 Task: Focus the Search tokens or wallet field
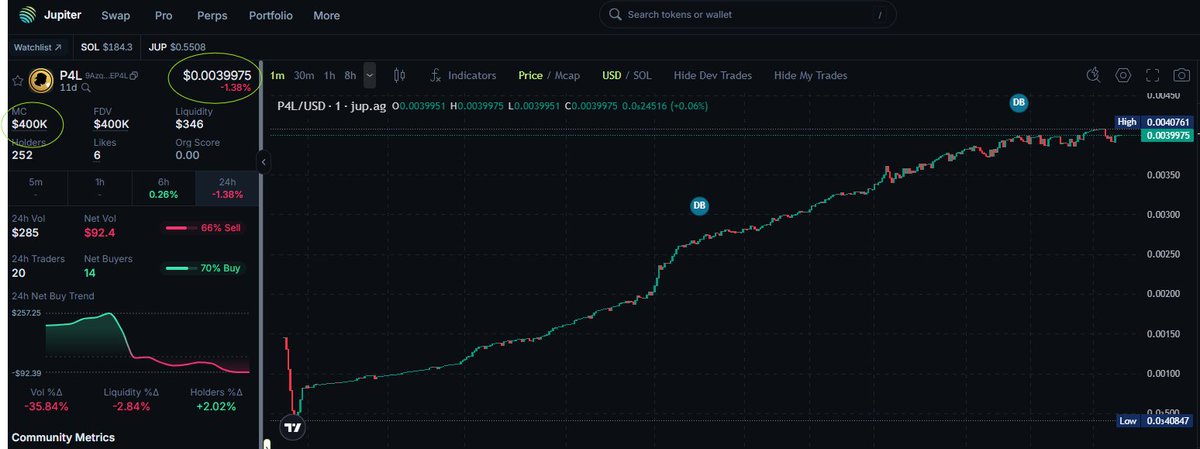(747, 16)
